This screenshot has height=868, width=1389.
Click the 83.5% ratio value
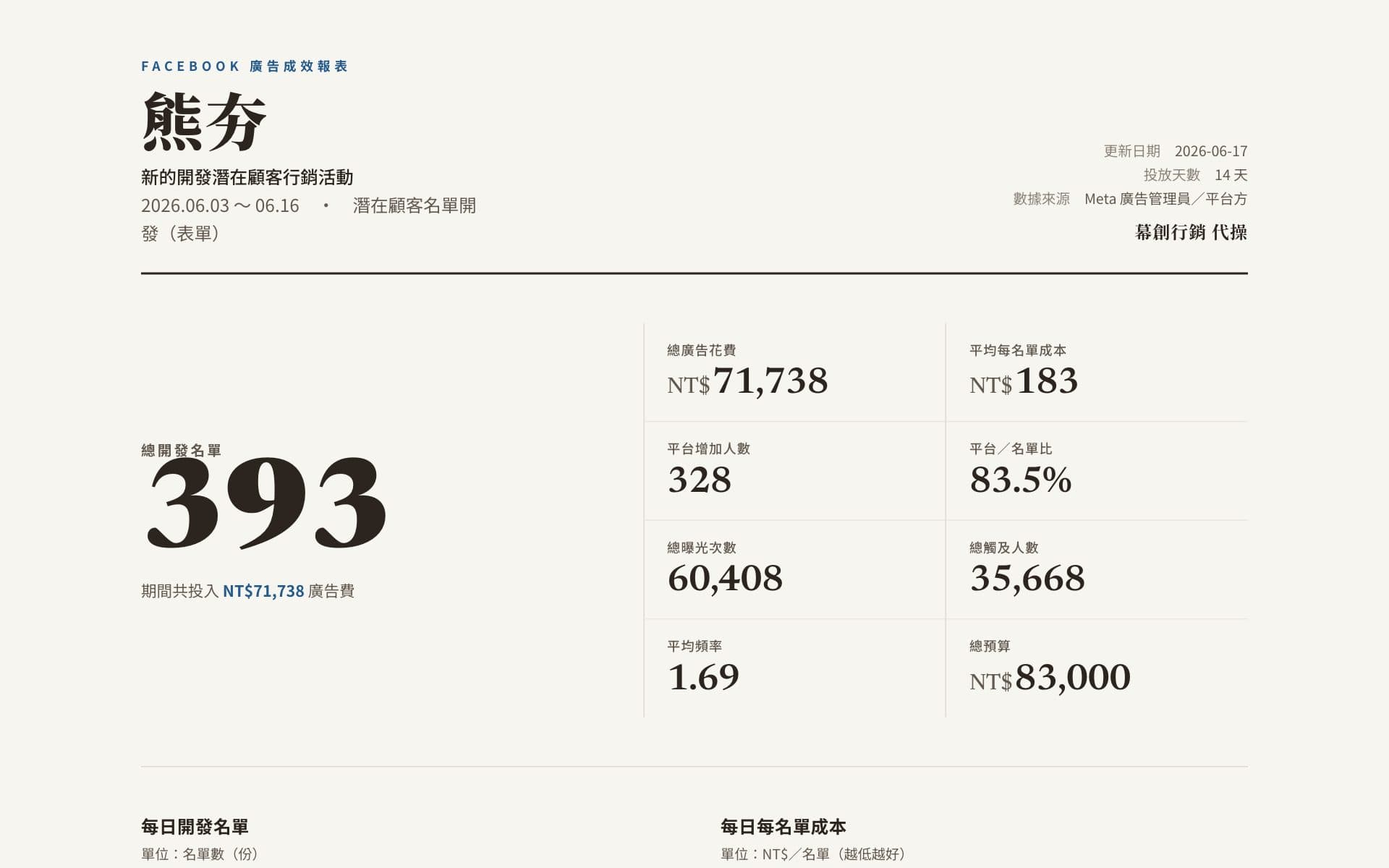pyautogui.click(x=1021, y=480)
